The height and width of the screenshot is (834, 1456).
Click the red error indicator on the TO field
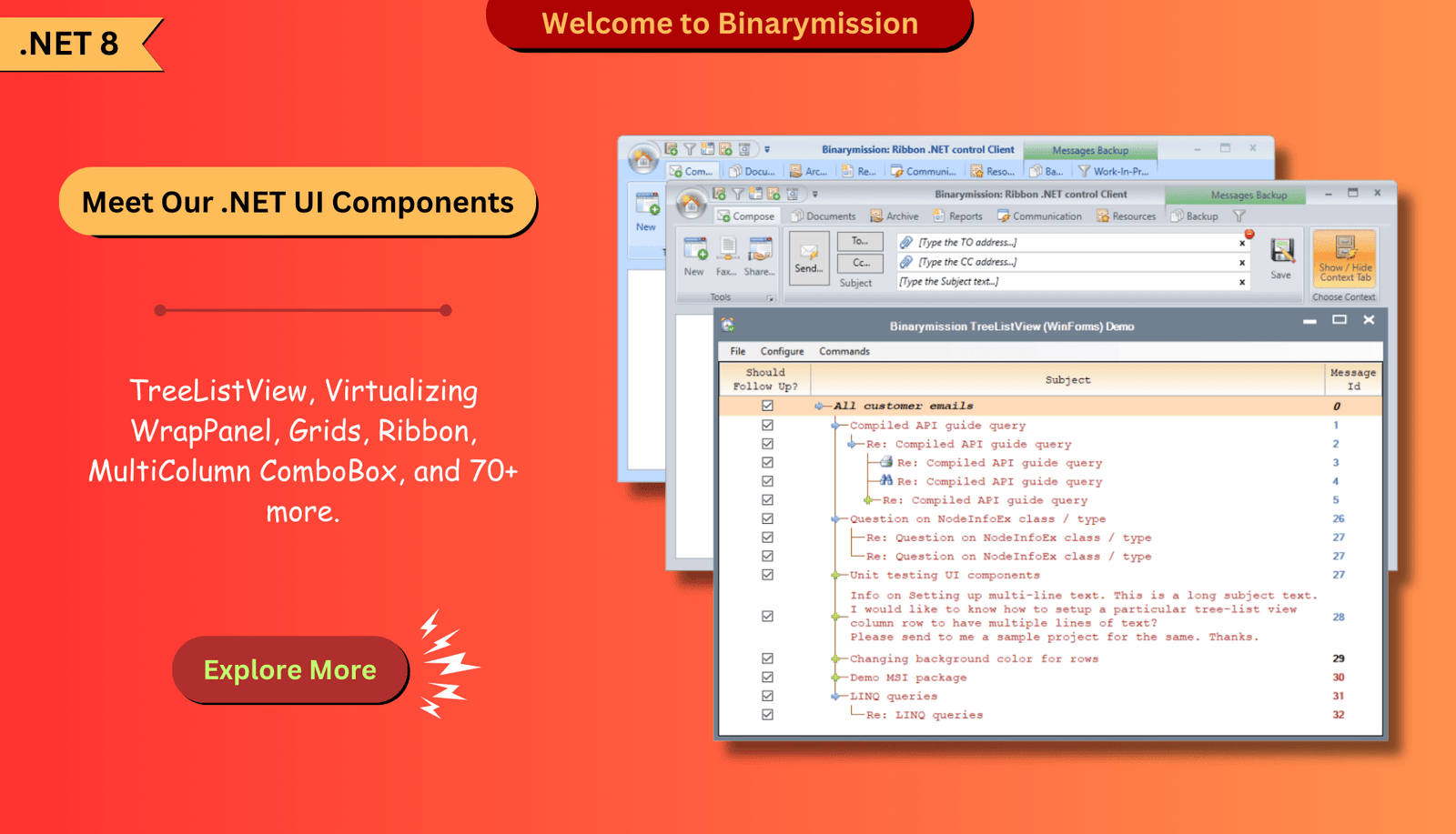tap(1249, 235)
